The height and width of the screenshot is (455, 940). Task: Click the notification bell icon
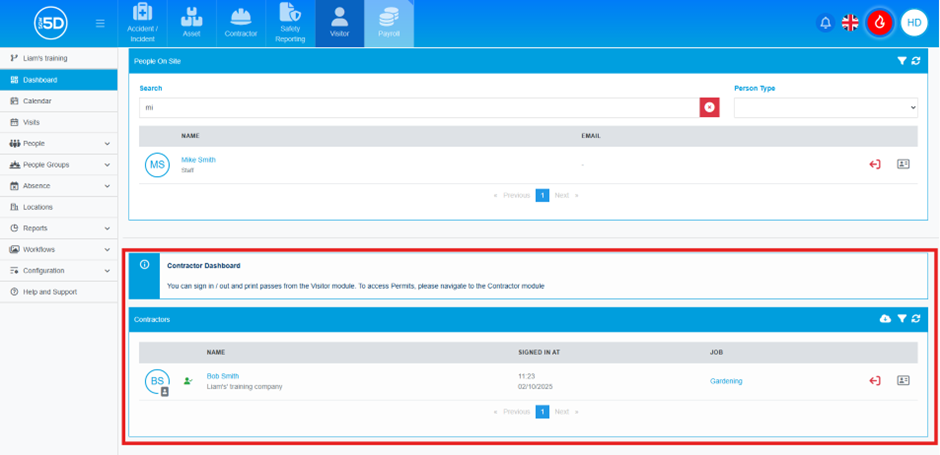(x=825, y=23)
